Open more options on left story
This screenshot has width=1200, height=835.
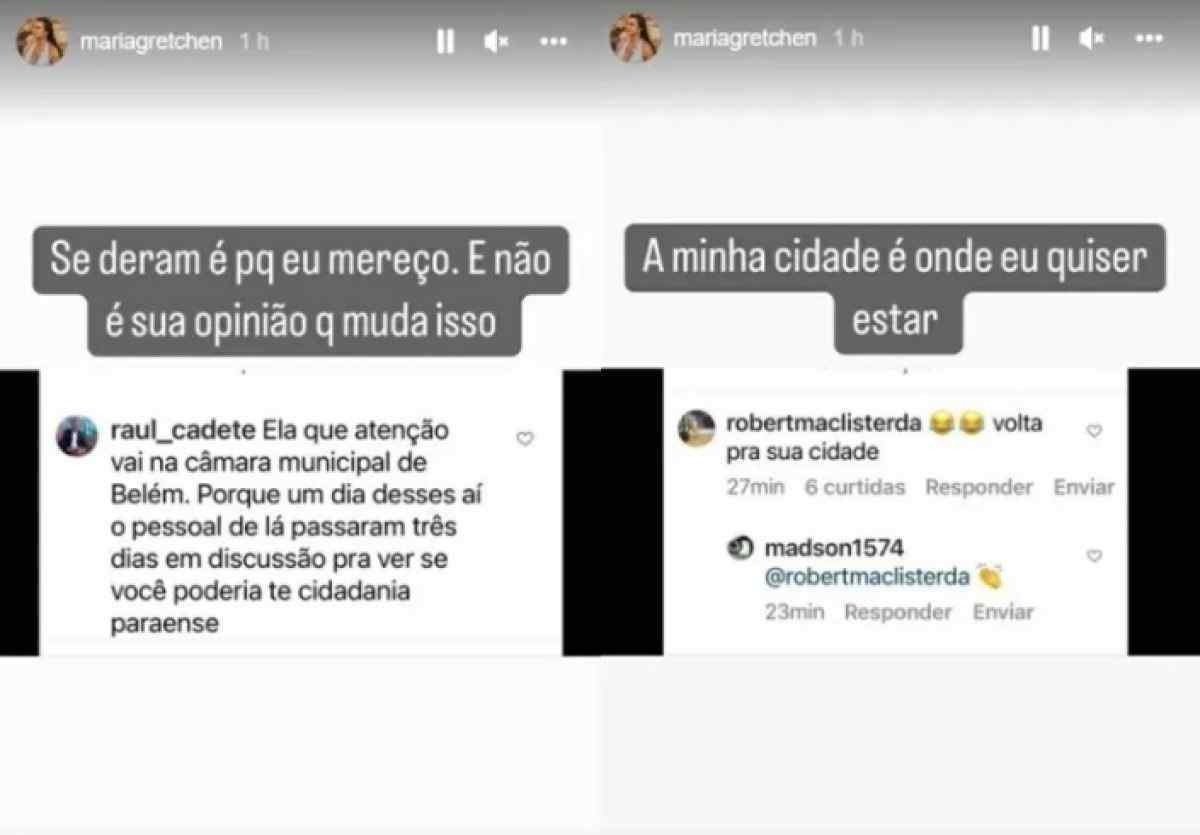coord(553,41)
